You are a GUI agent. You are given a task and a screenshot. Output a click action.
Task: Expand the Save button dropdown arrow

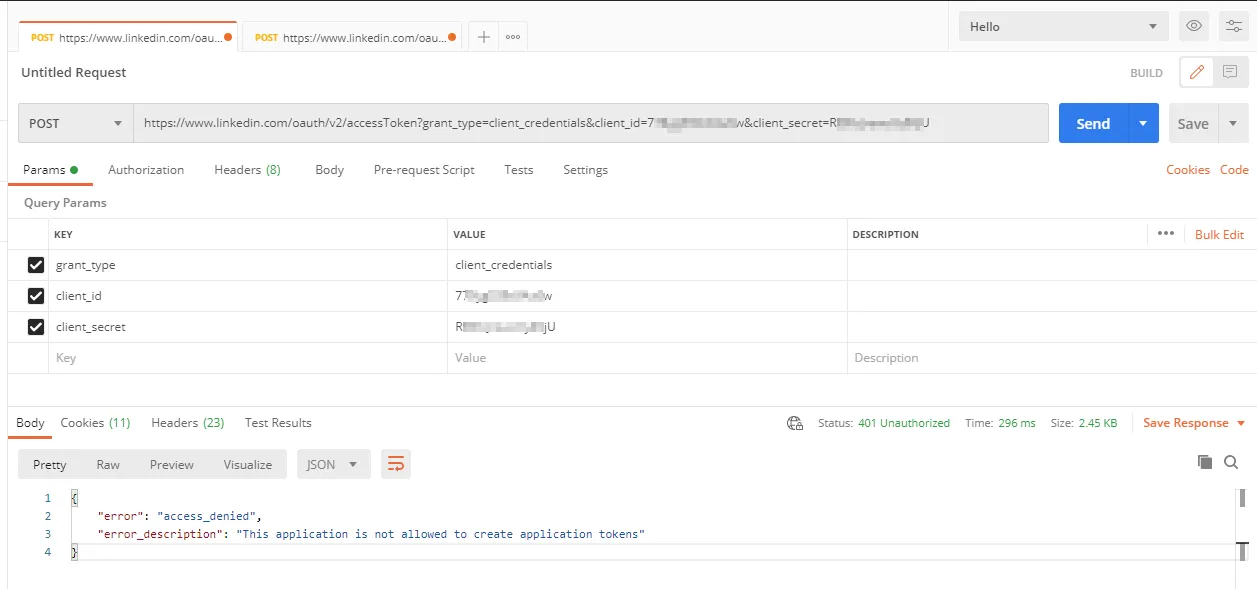[1233, 123]
